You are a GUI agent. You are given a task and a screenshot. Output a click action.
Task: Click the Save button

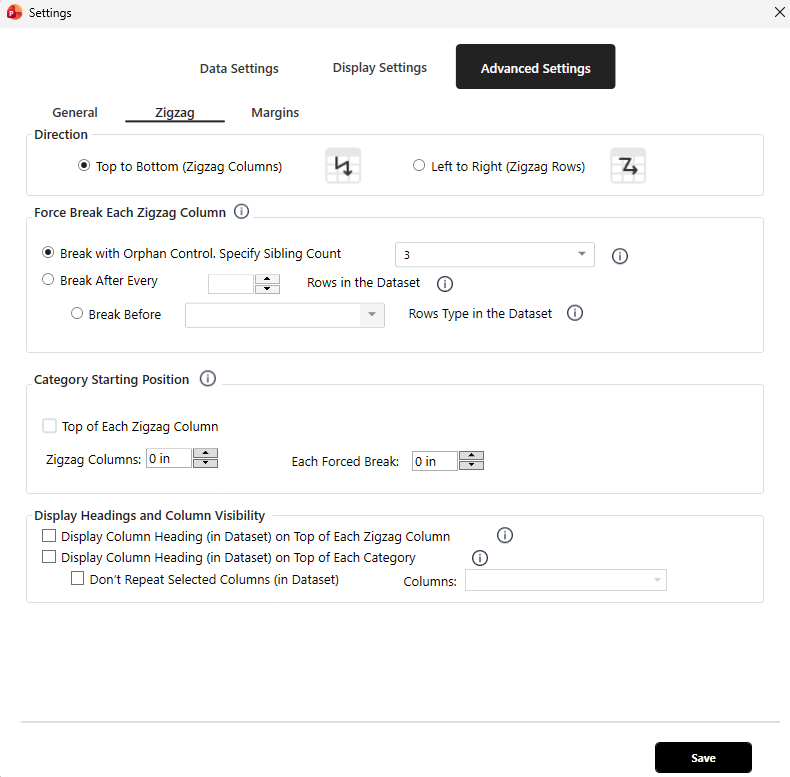pyautogui.click(x=703, y=758)
